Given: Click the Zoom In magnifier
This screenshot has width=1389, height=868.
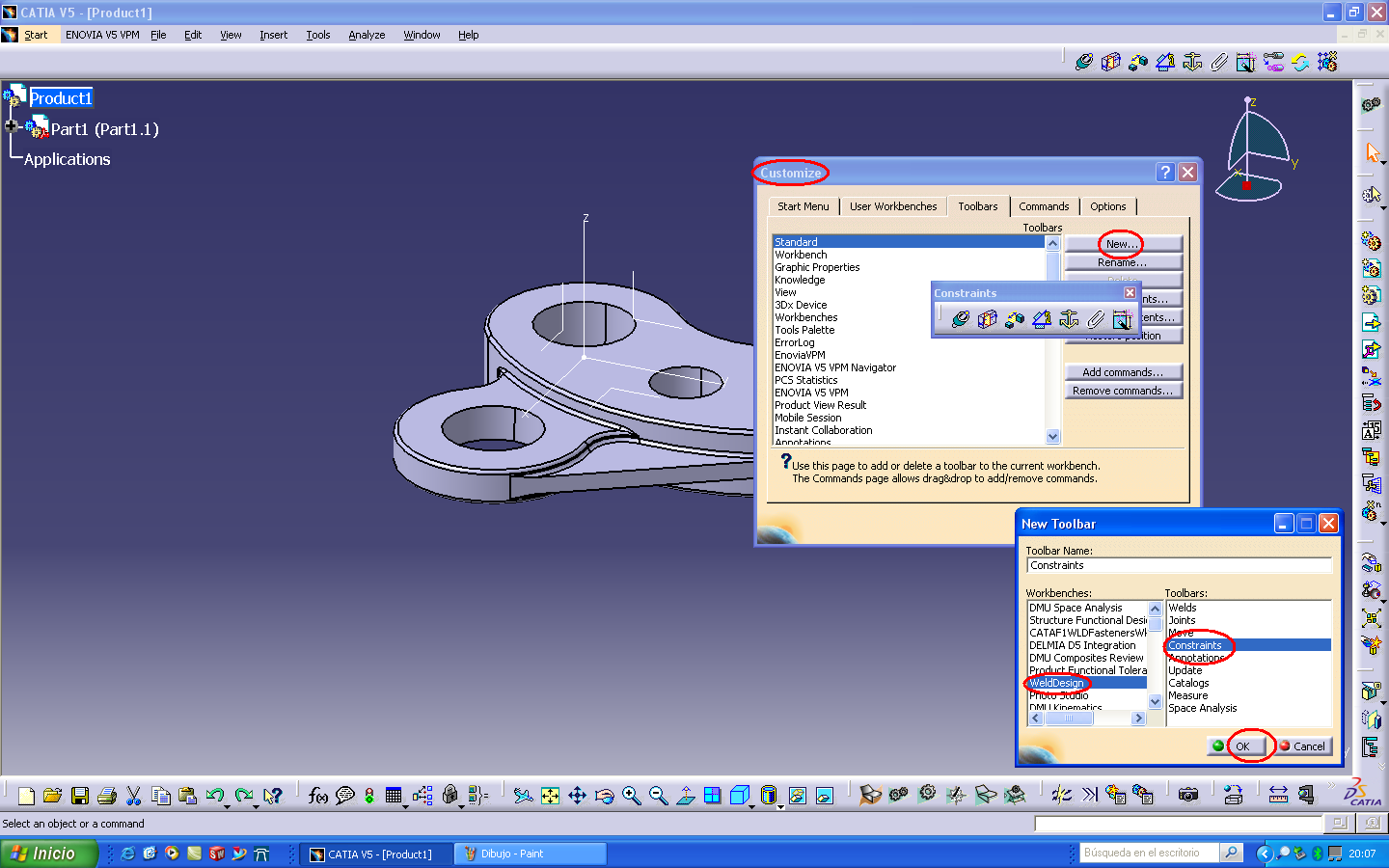Looking at the screenshot, I should 631,796.
